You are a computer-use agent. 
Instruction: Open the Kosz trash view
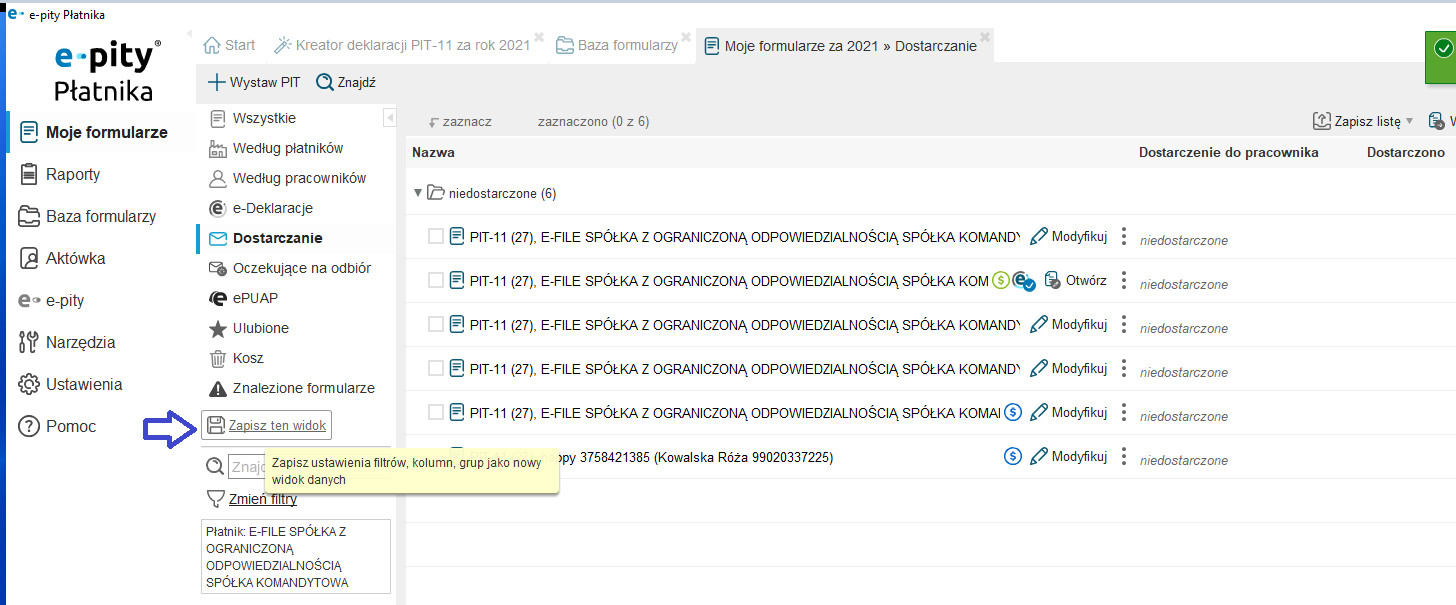pyautogui.click(x=236, y=358)
